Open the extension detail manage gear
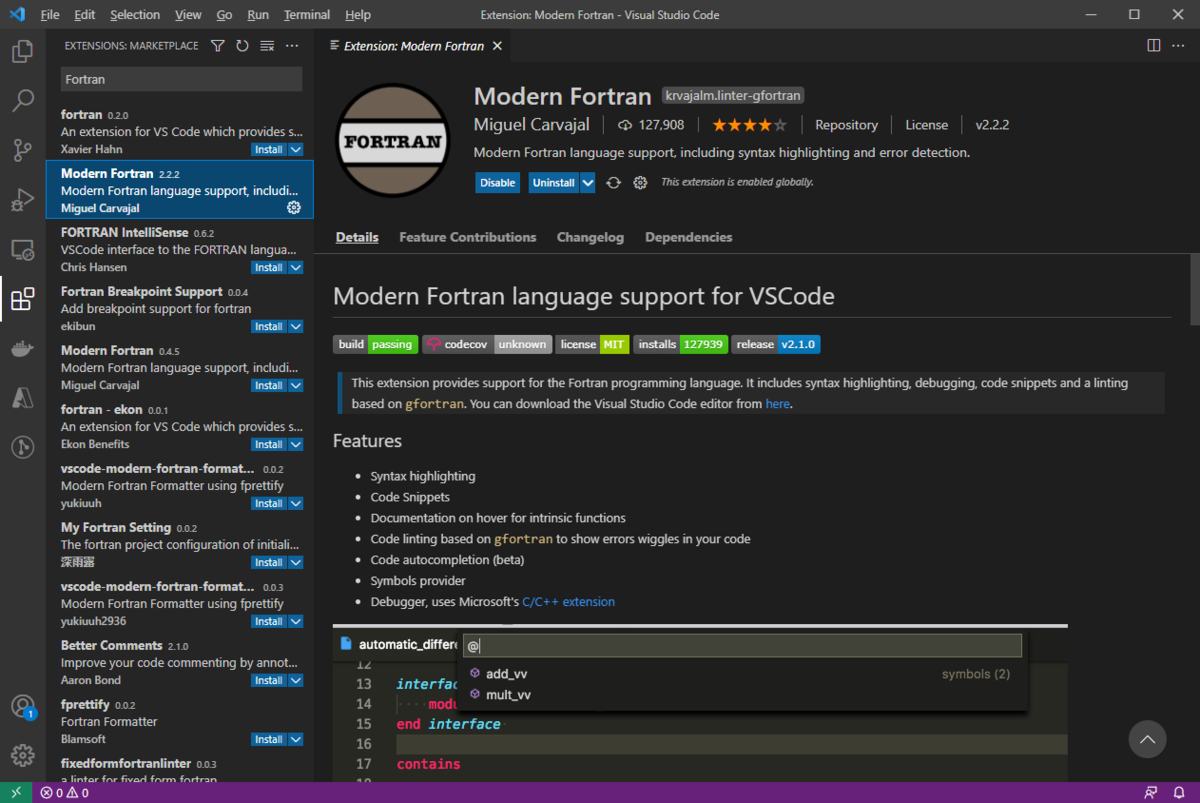The height and width of the screenshot is (803, 1200). tap(640, 183)
